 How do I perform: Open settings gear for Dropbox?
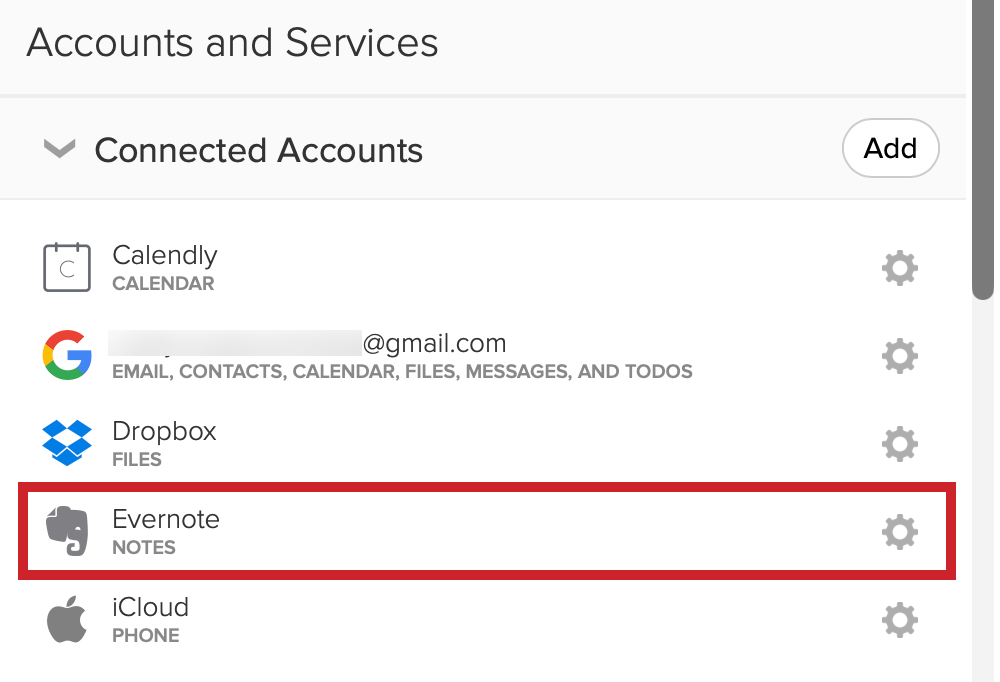(x=900, y=444)
